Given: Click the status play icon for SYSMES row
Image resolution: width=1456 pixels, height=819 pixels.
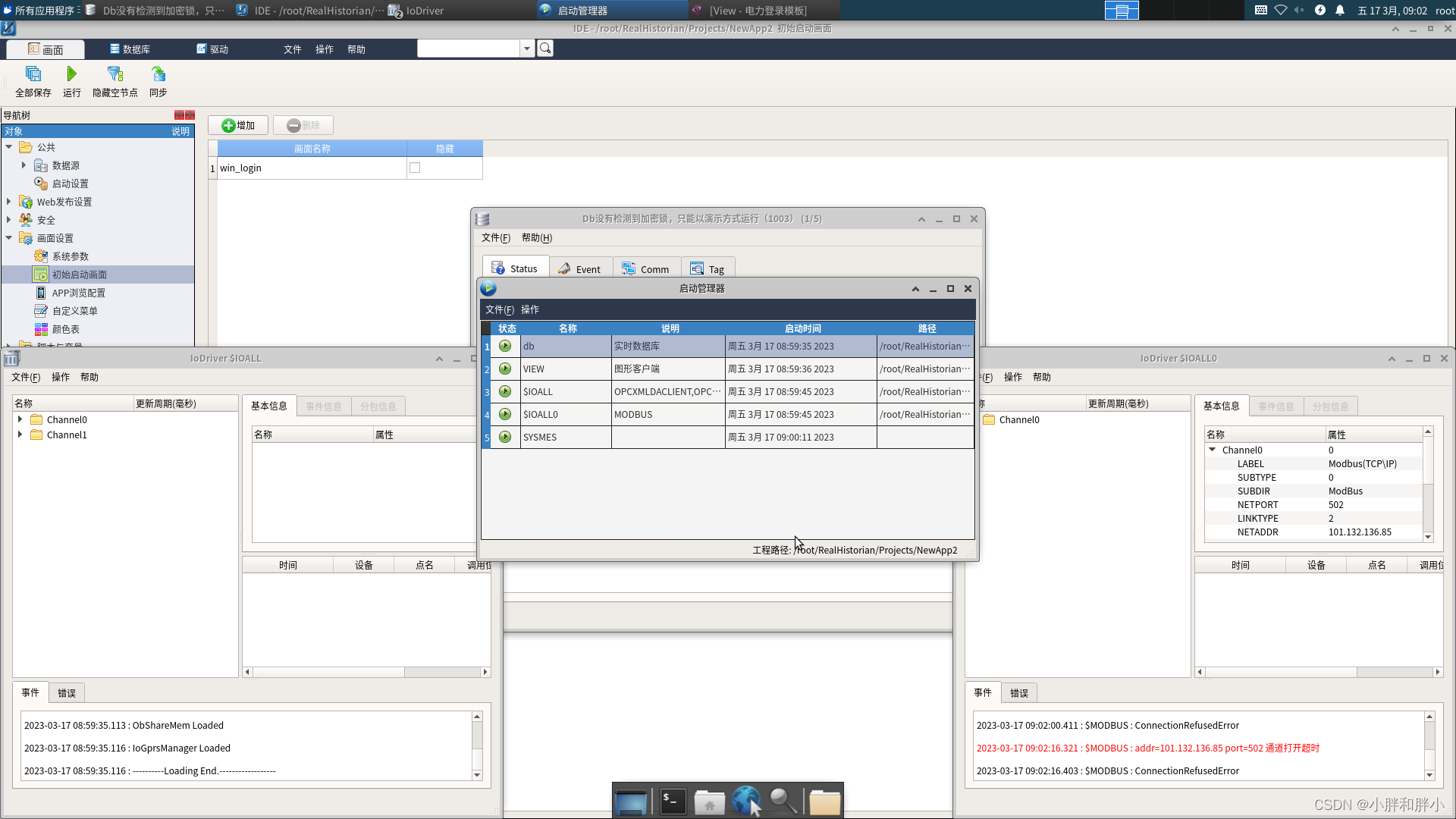Looking at the screenshot, I should (x=505, y=438).
